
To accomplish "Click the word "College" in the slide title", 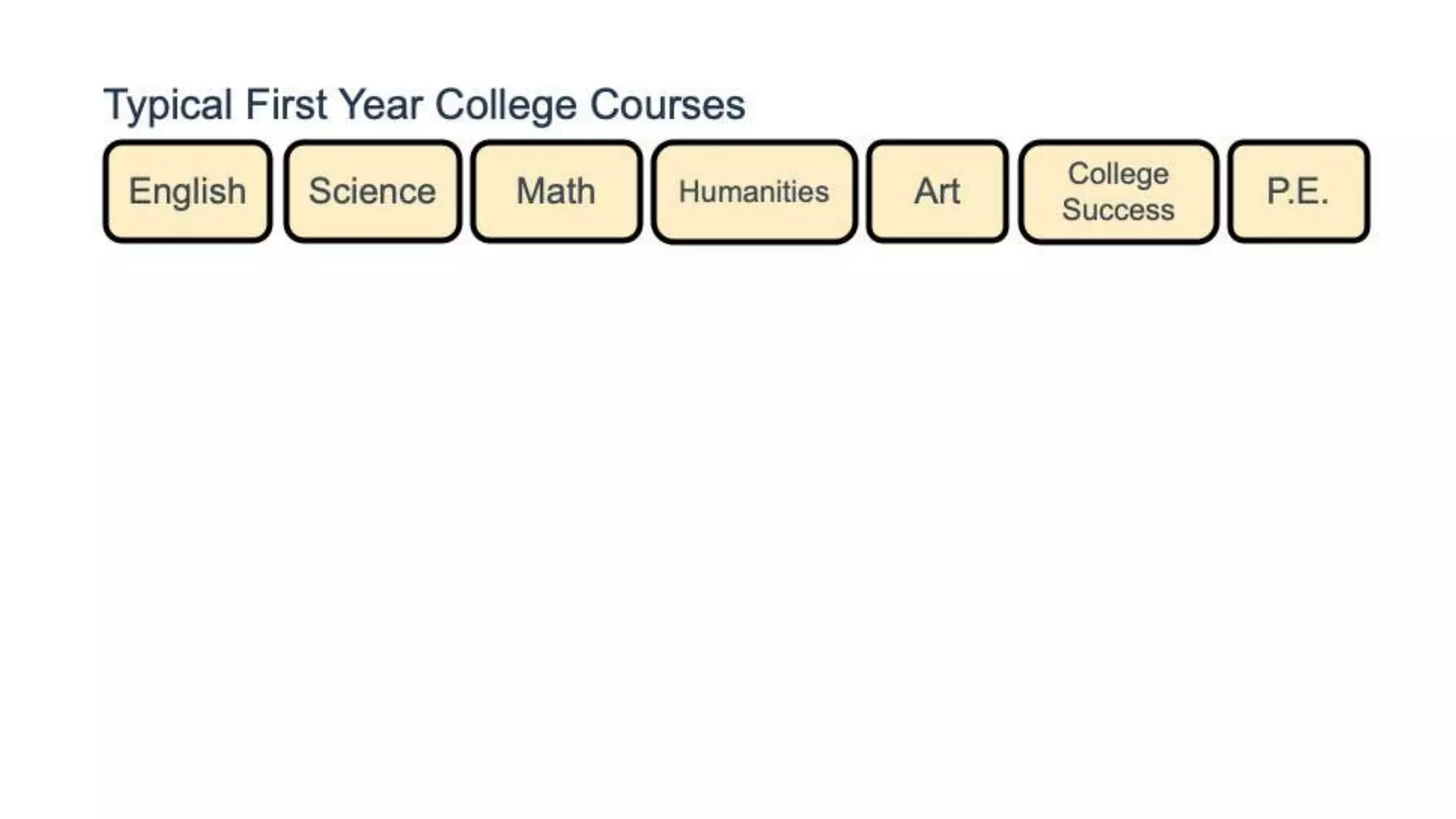I will pos(505,105).
